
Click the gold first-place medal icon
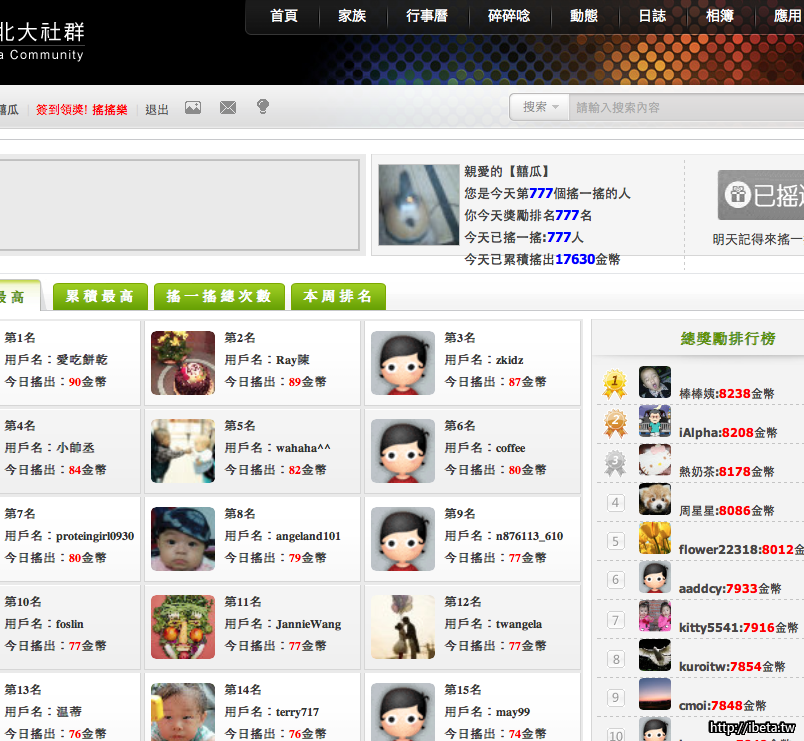[x=615, y=382]
